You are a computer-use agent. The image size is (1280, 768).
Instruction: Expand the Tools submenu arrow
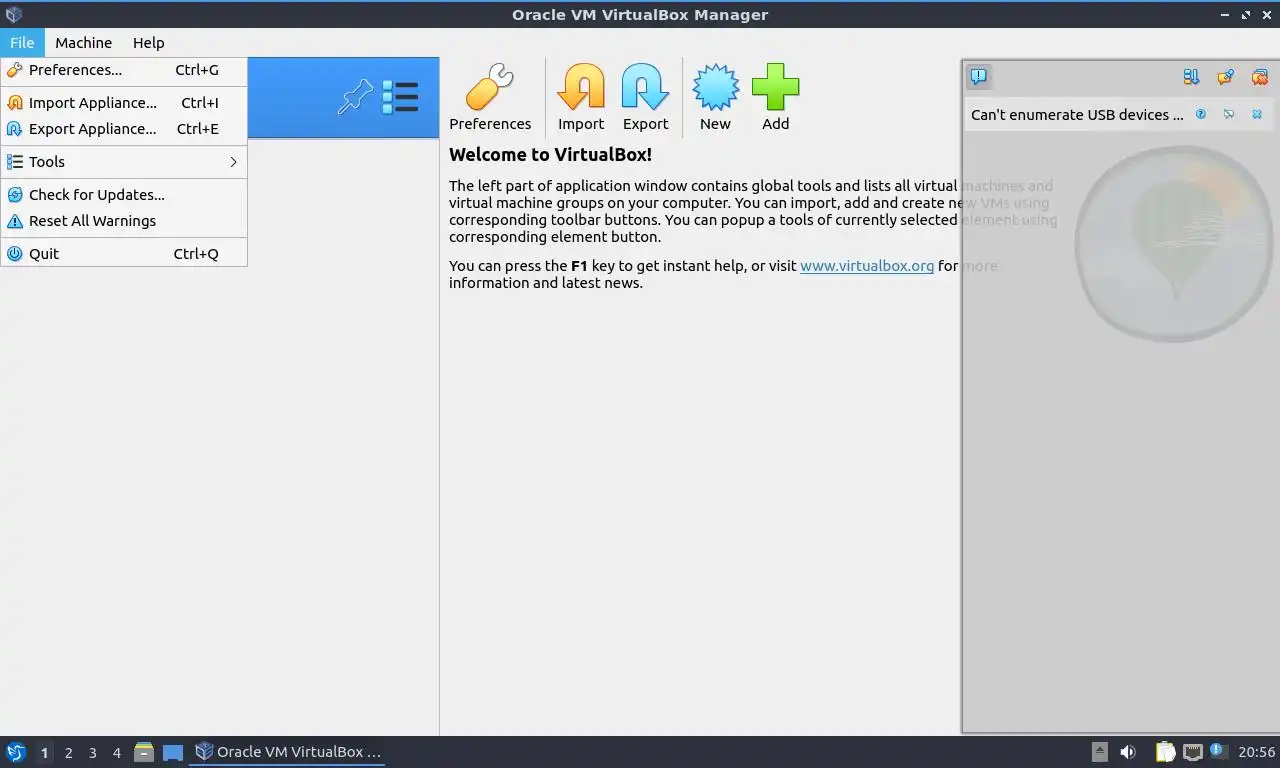click(x=233, y=161)
